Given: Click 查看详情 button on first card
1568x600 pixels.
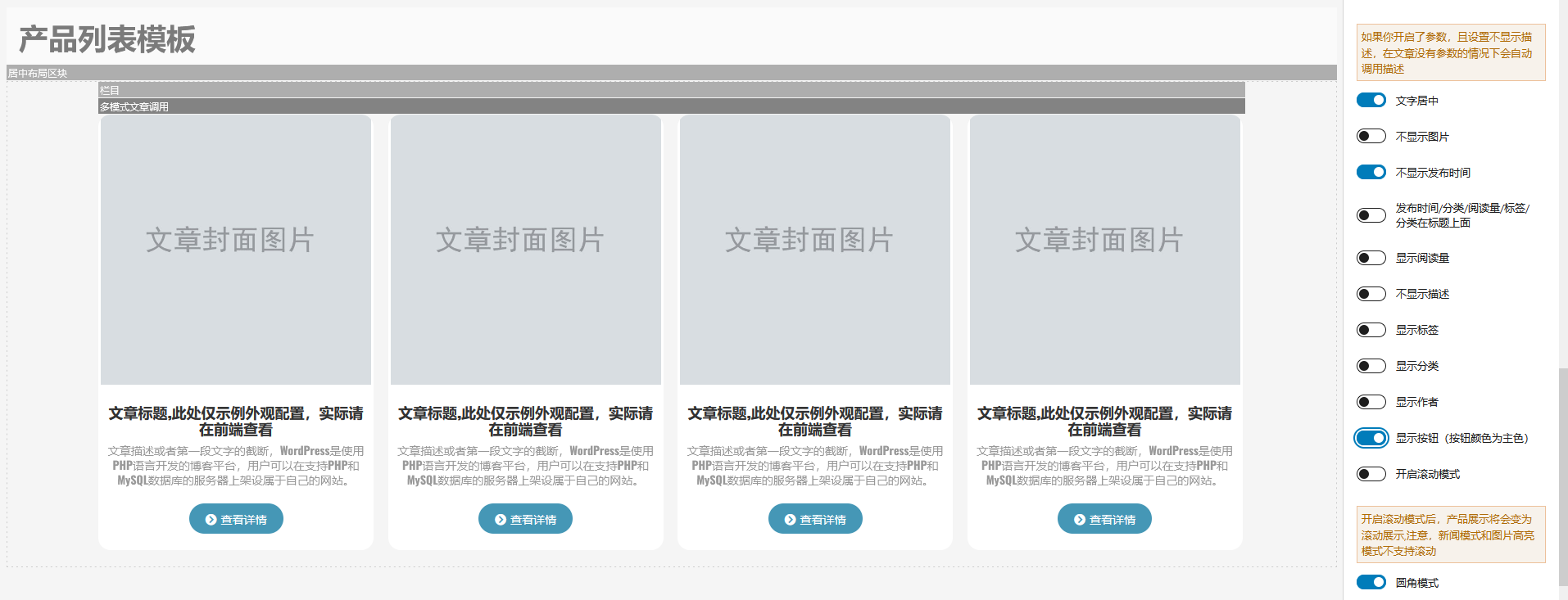Looking at the screenshot, I should pyautogui.click(x=236, y=519).
